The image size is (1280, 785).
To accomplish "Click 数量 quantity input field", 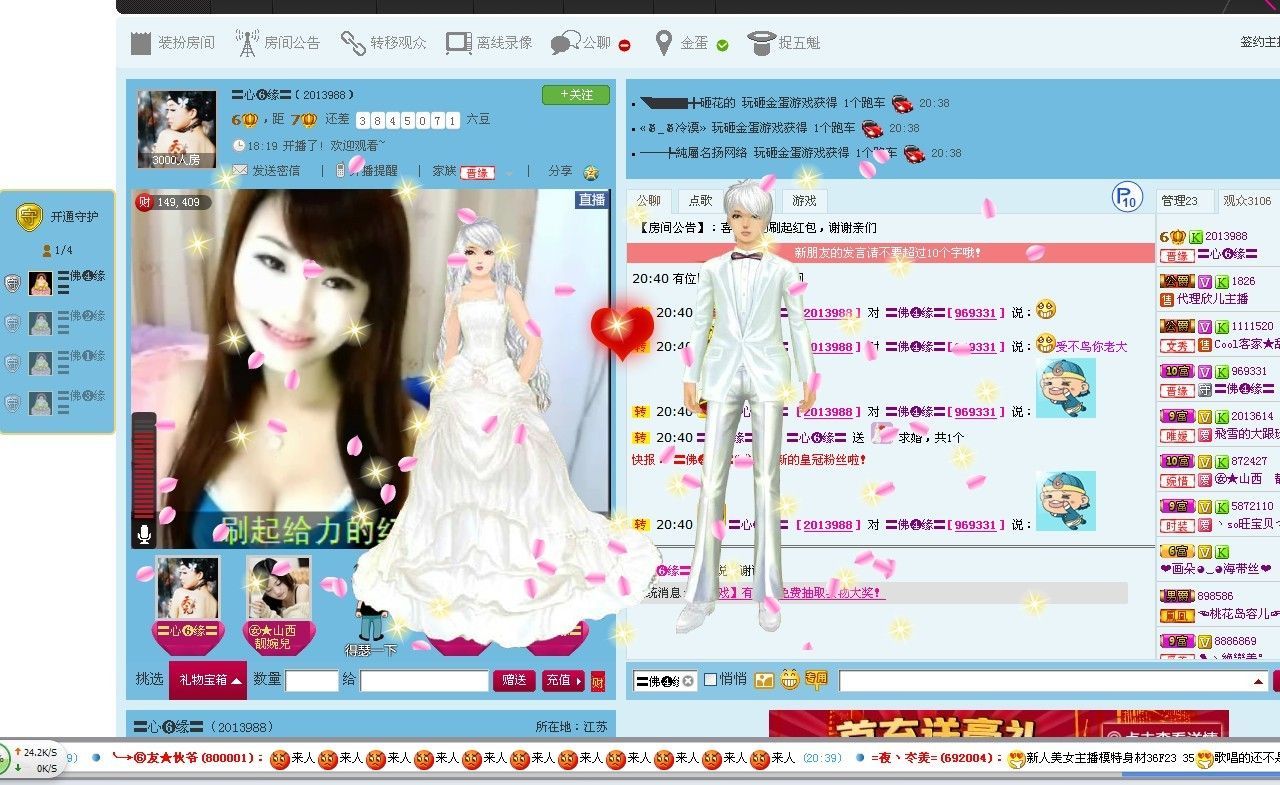I will click(312, 681).
